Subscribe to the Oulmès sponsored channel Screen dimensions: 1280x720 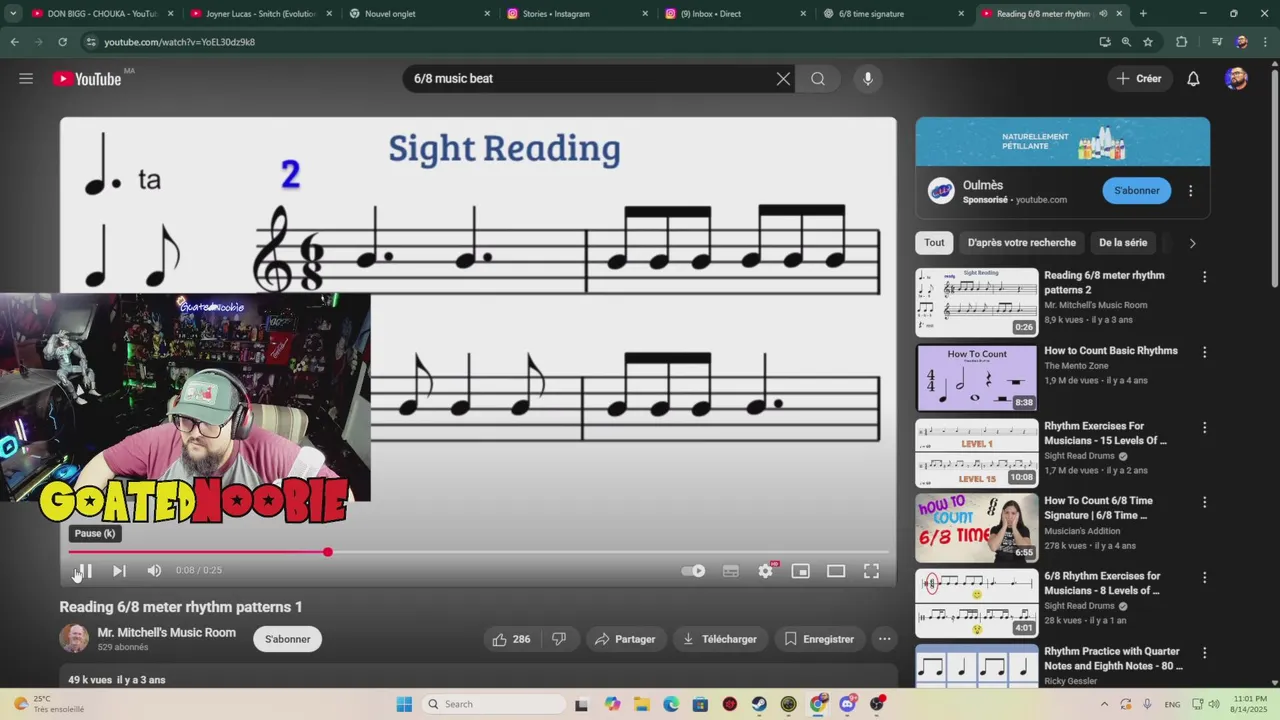click(x=1137, y=191)
